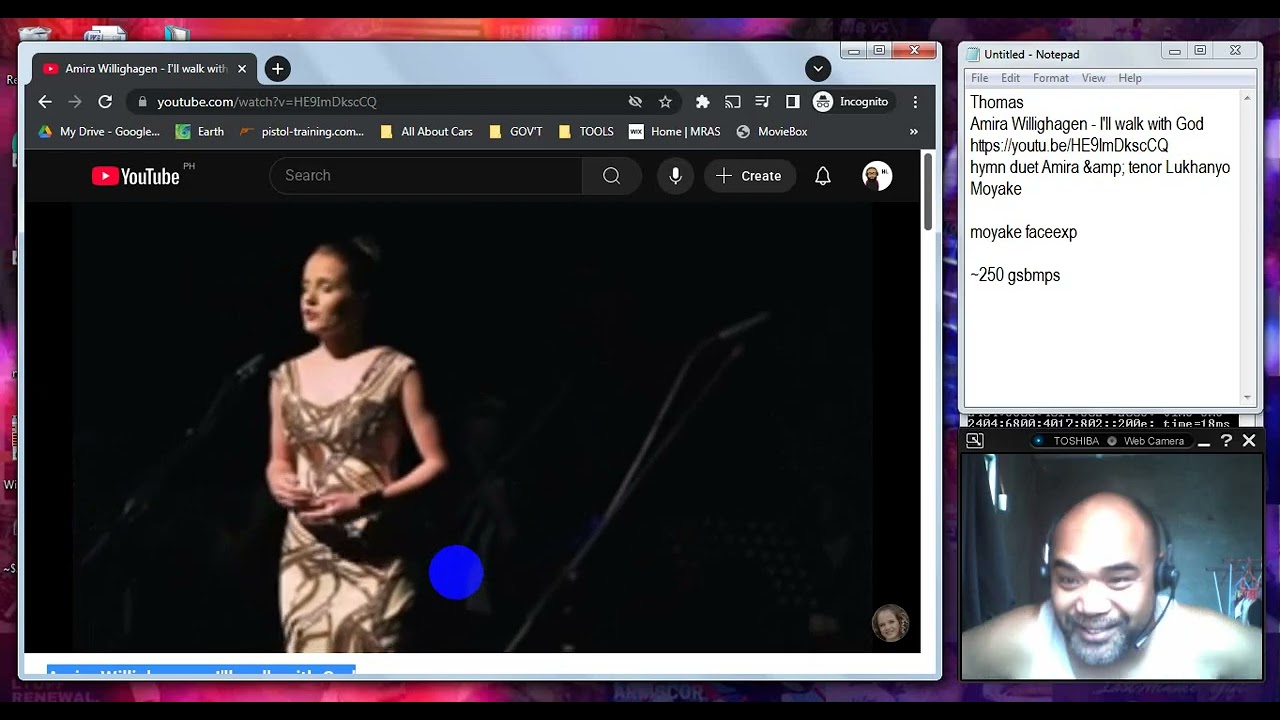The image size is (1280, 720).
Task: Click the Untitled - Notepad title bar icon
Action: click(973, 54)
